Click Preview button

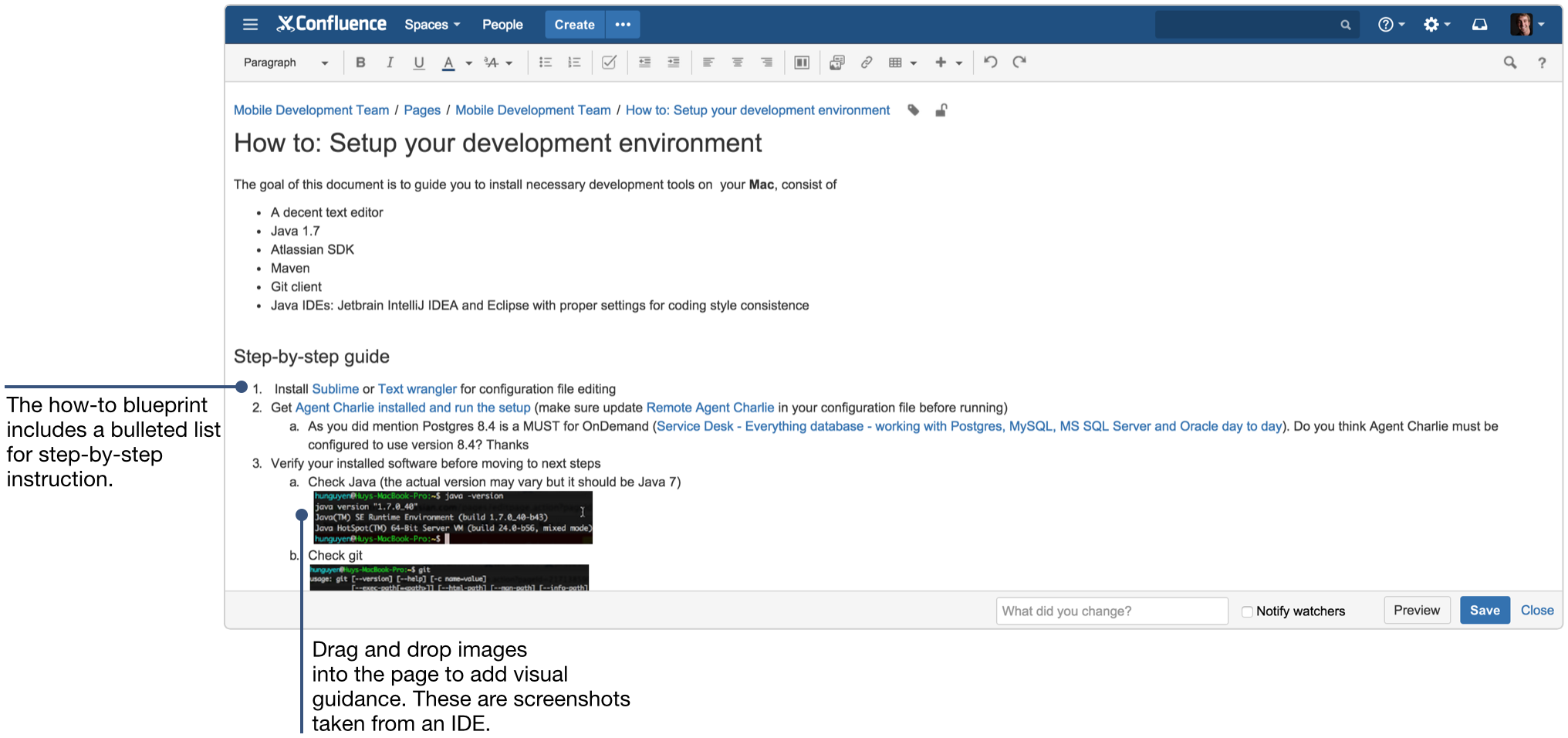[1417, 611]
